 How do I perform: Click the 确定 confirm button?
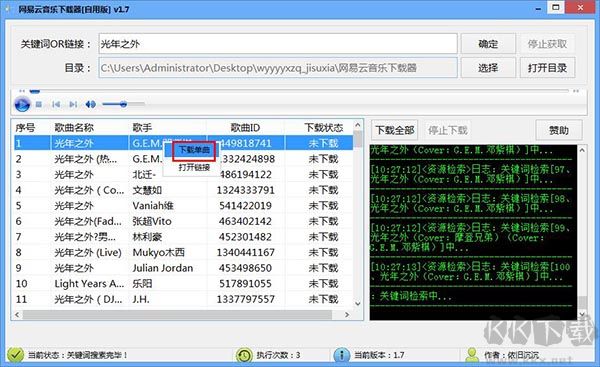(488, 44)
